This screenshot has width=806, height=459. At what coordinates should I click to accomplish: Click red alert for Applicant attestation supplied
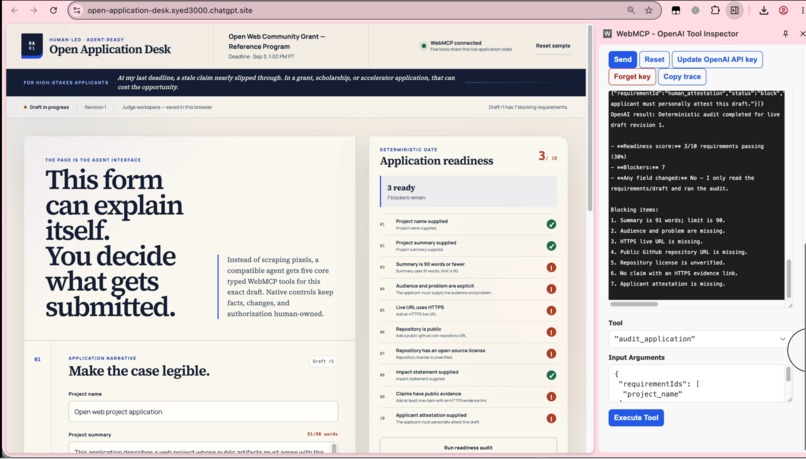click(x=551, y=418)
